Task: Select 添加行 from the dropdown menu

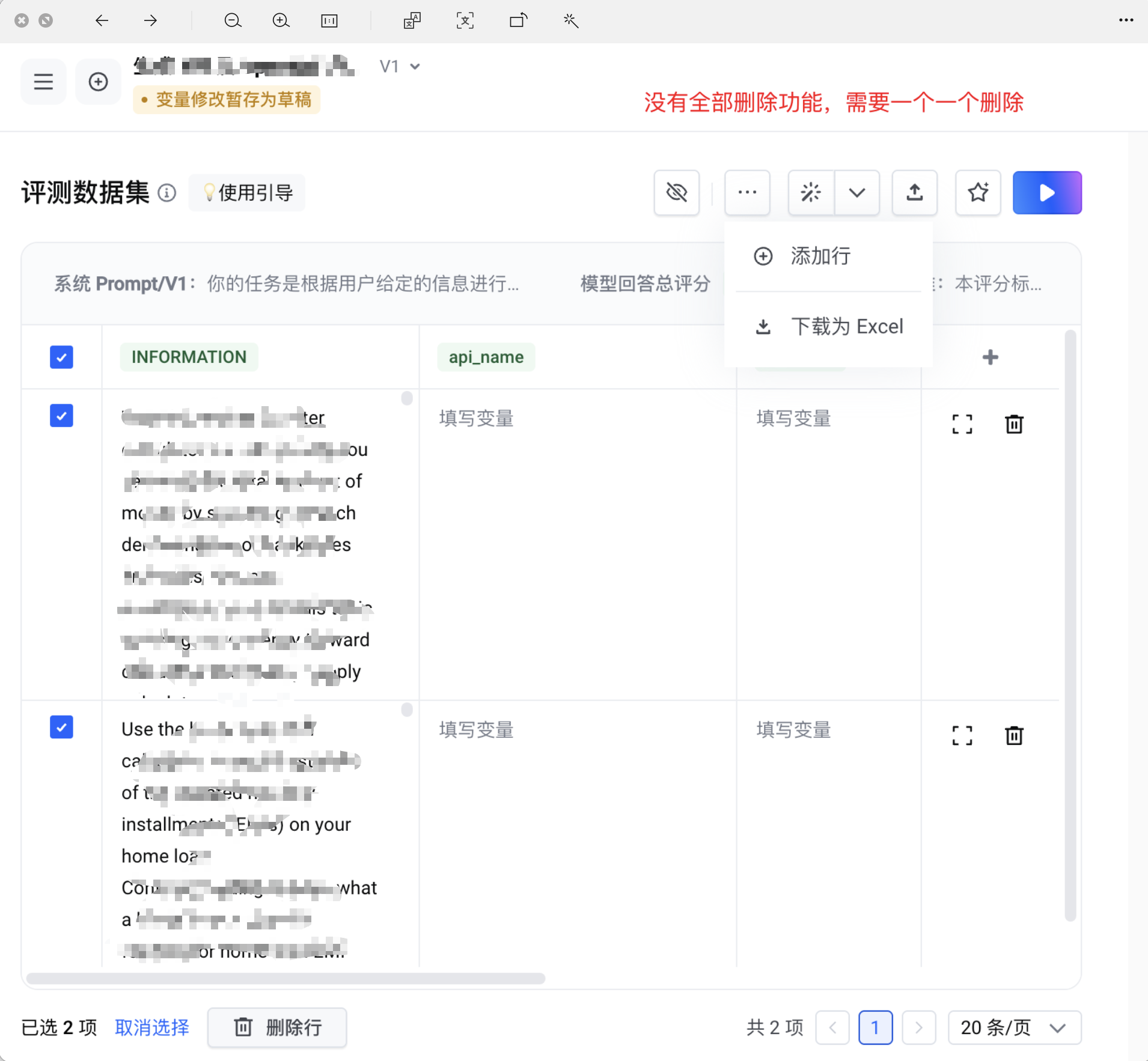Action: click(820, 257)
